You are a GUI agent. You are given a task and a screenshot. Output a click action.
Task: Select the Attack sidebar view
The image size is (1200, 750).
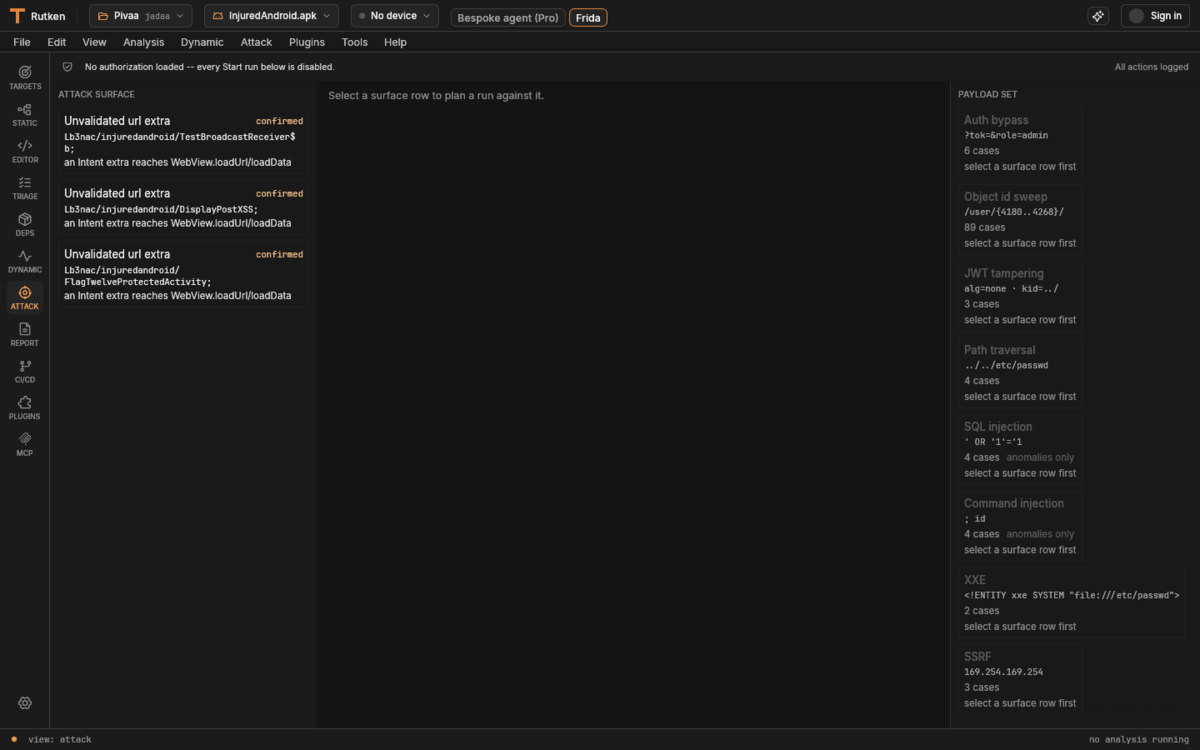[x=25, y=298]
